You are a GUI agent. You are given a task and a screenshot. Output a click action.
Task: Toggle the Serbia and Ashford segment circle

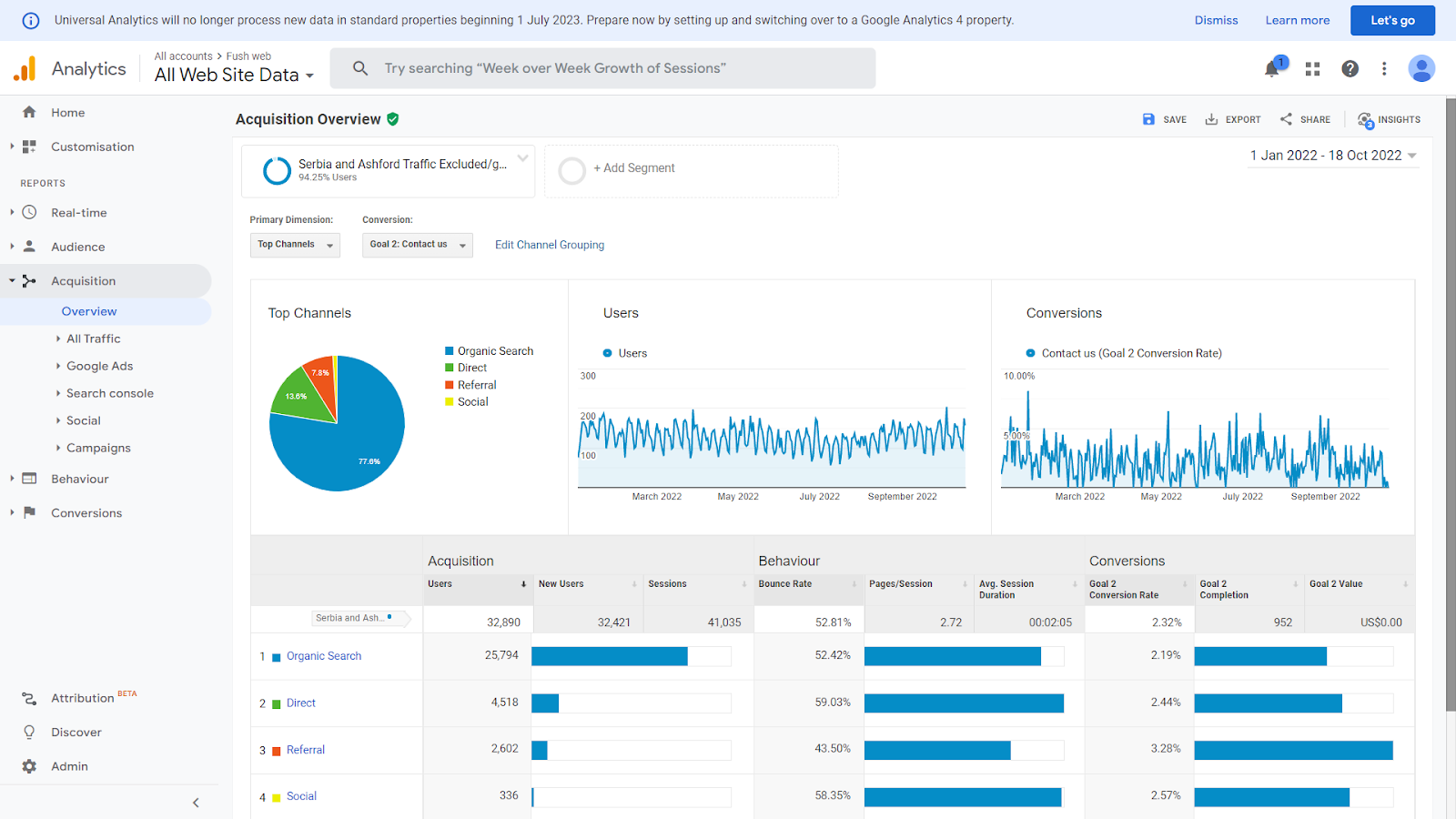(x=277, y=170)
